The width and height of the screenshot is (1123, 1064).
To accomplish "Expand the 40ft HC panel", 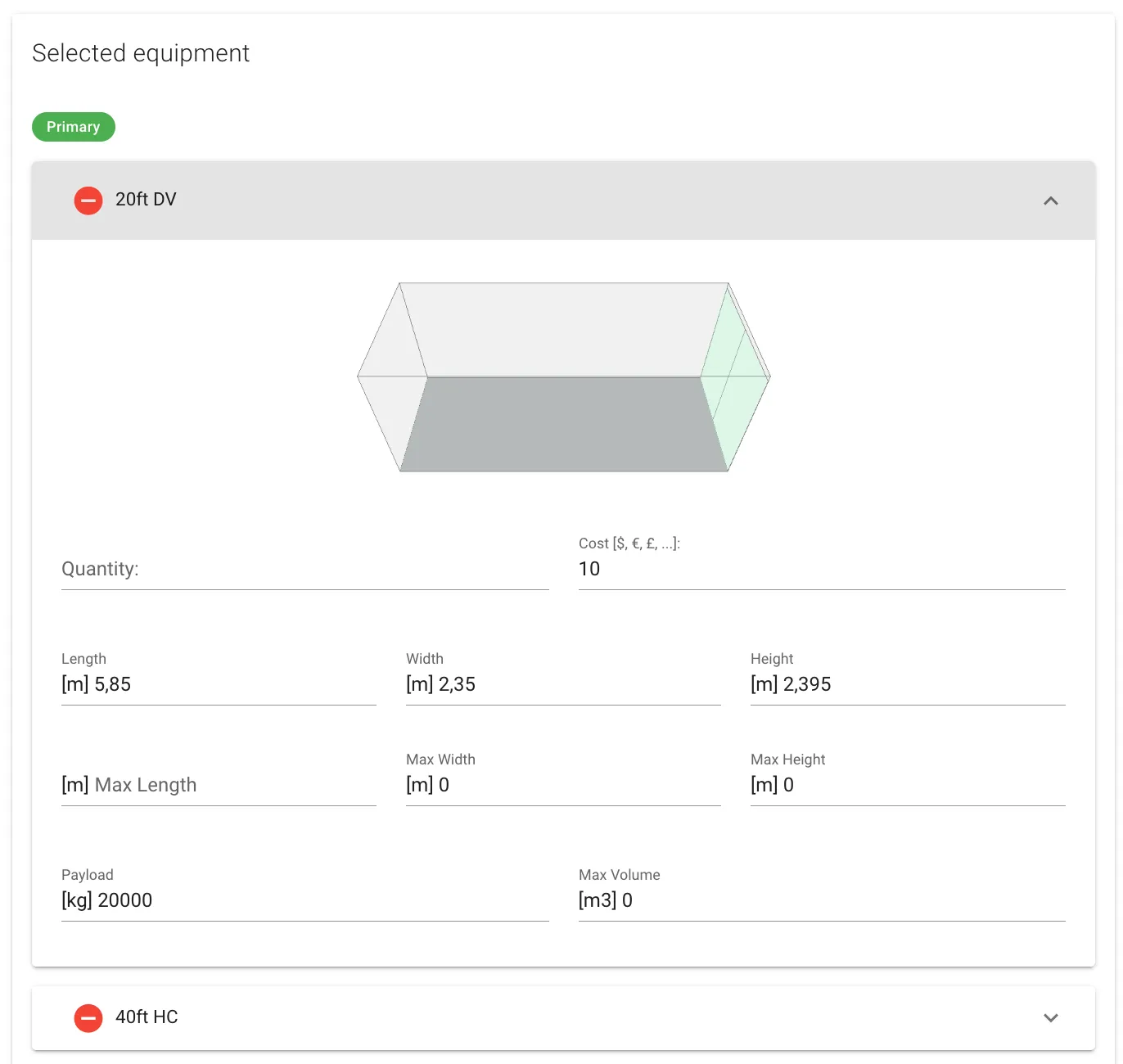I will (x=1050, y=1017).
